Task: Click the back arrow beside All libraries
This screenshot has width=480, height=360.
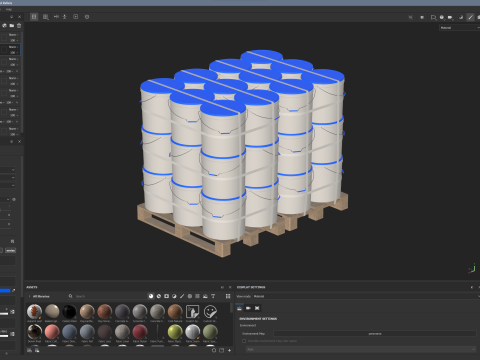Action: [x=29, y=296]
